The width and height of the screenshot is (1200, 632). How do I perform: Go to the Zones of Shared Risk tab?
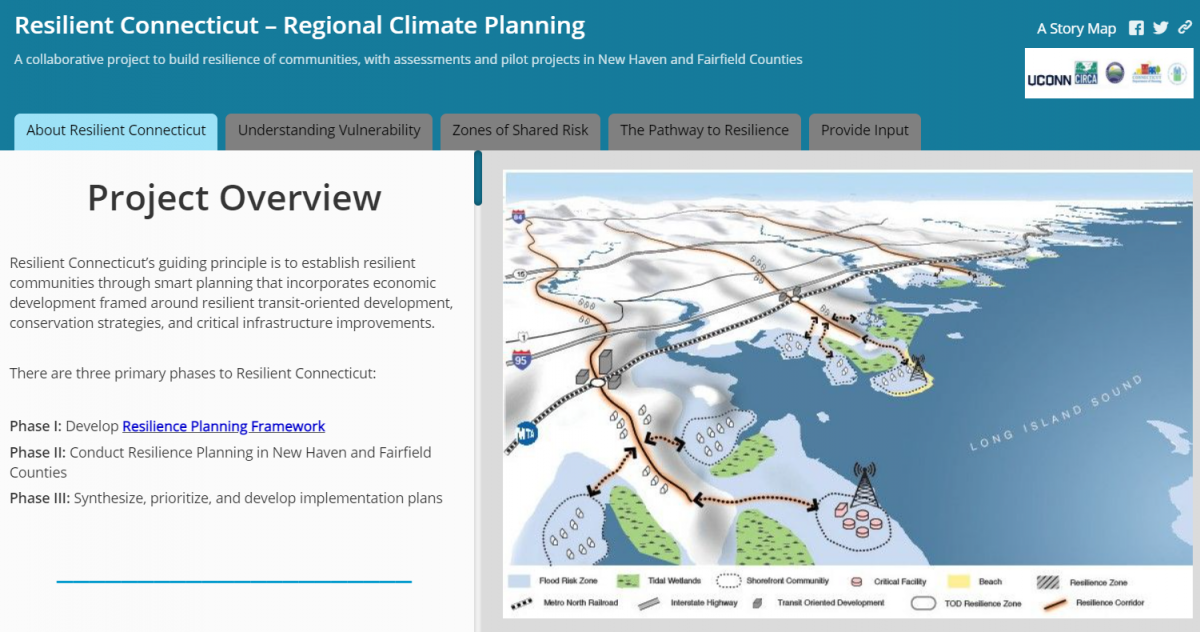[x=520, y=131]
